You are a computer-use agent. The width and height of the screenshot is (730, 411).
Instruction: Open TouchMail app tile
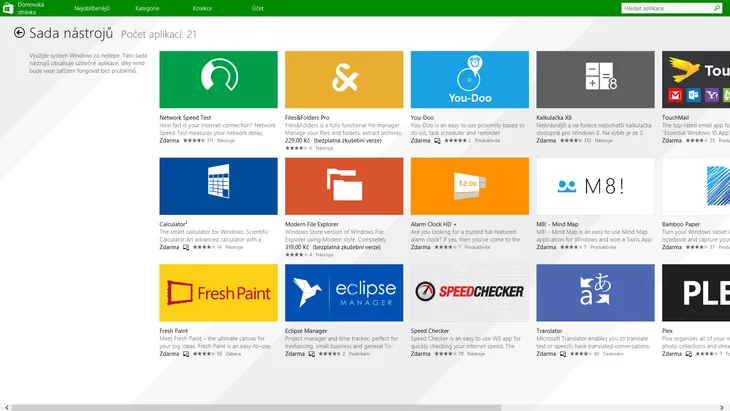[x=696, y=80]
